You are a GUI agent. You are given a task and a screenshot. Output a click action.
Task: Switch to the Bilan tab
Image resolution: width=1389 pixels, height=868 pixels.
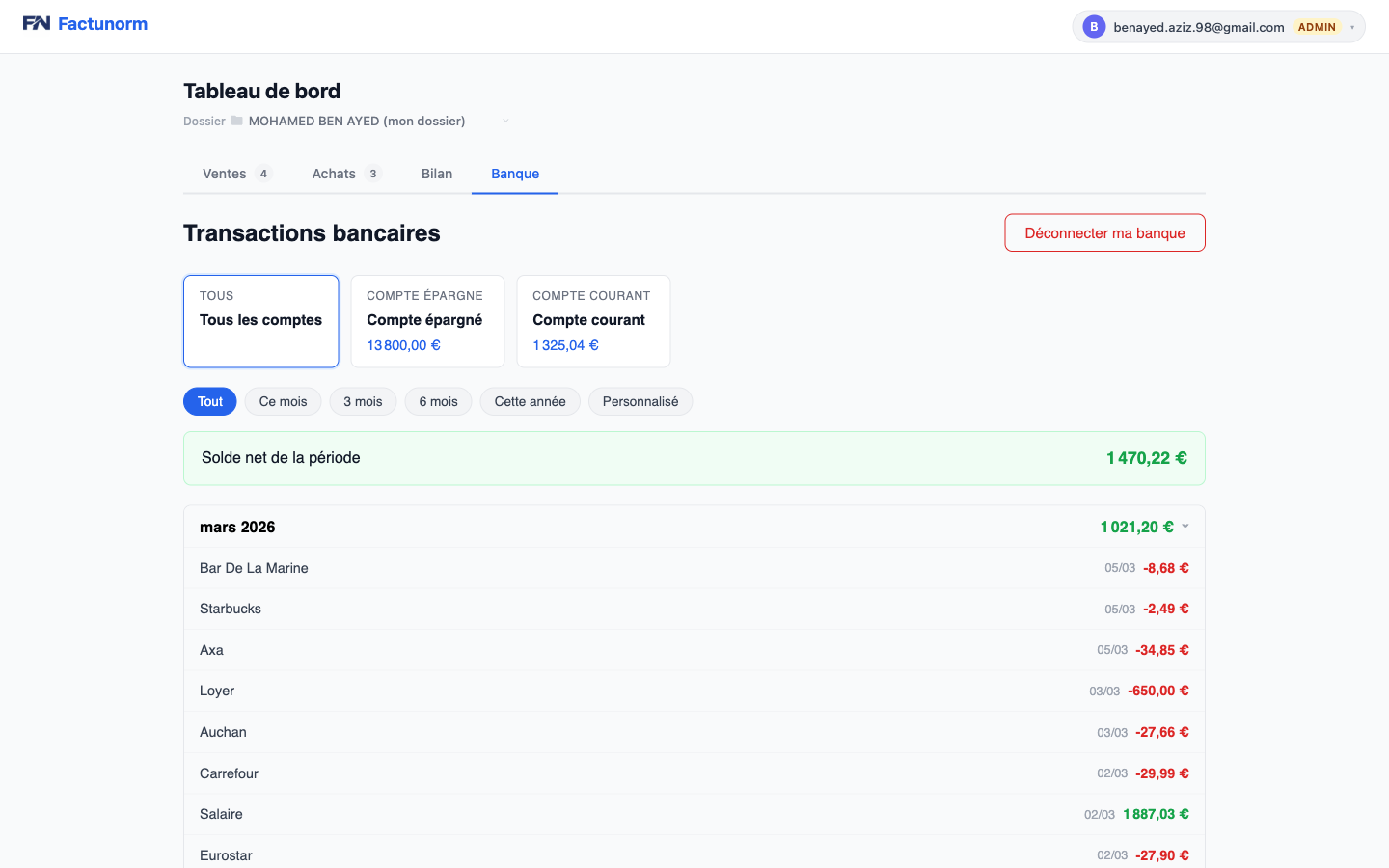(436, 174)
